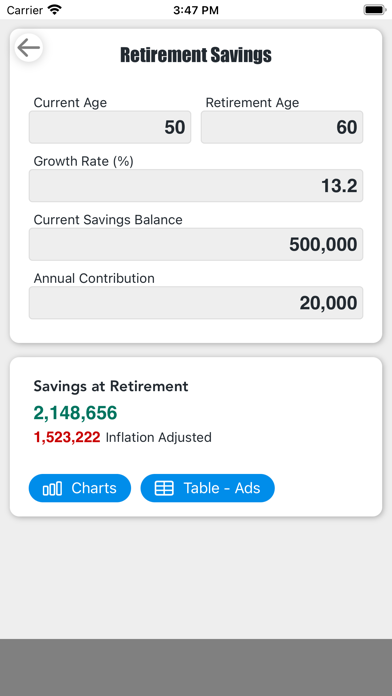392x696 pixels.
Task: Open the Charts view
Action: click(80, 488)
